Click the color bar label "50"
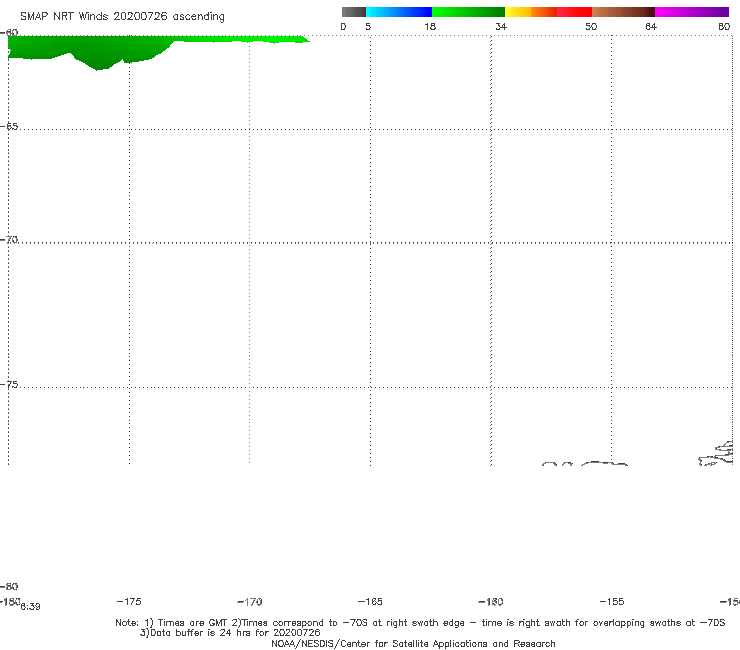 591,26
